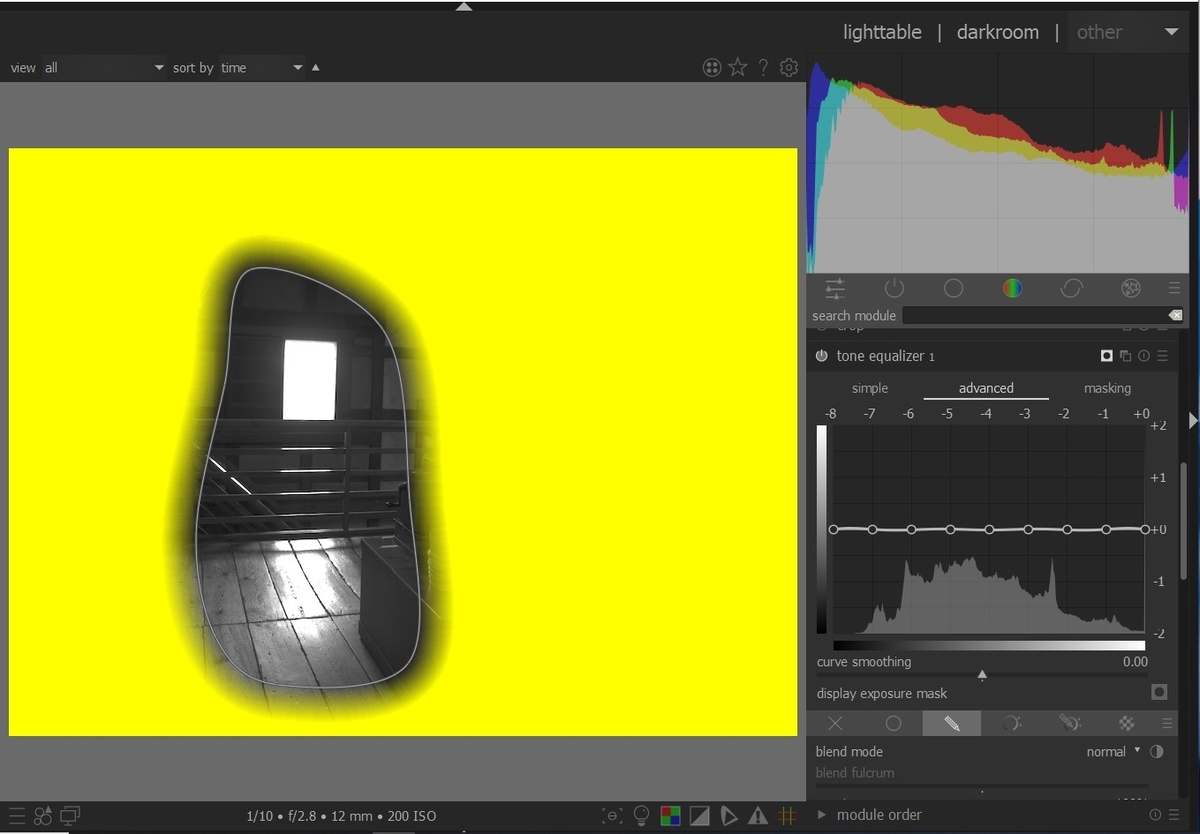Image resolution: width=1200 pixels, height=834 pixels.
Task: Select the effects modules group icon
Action: click(x=1130, y=288)
